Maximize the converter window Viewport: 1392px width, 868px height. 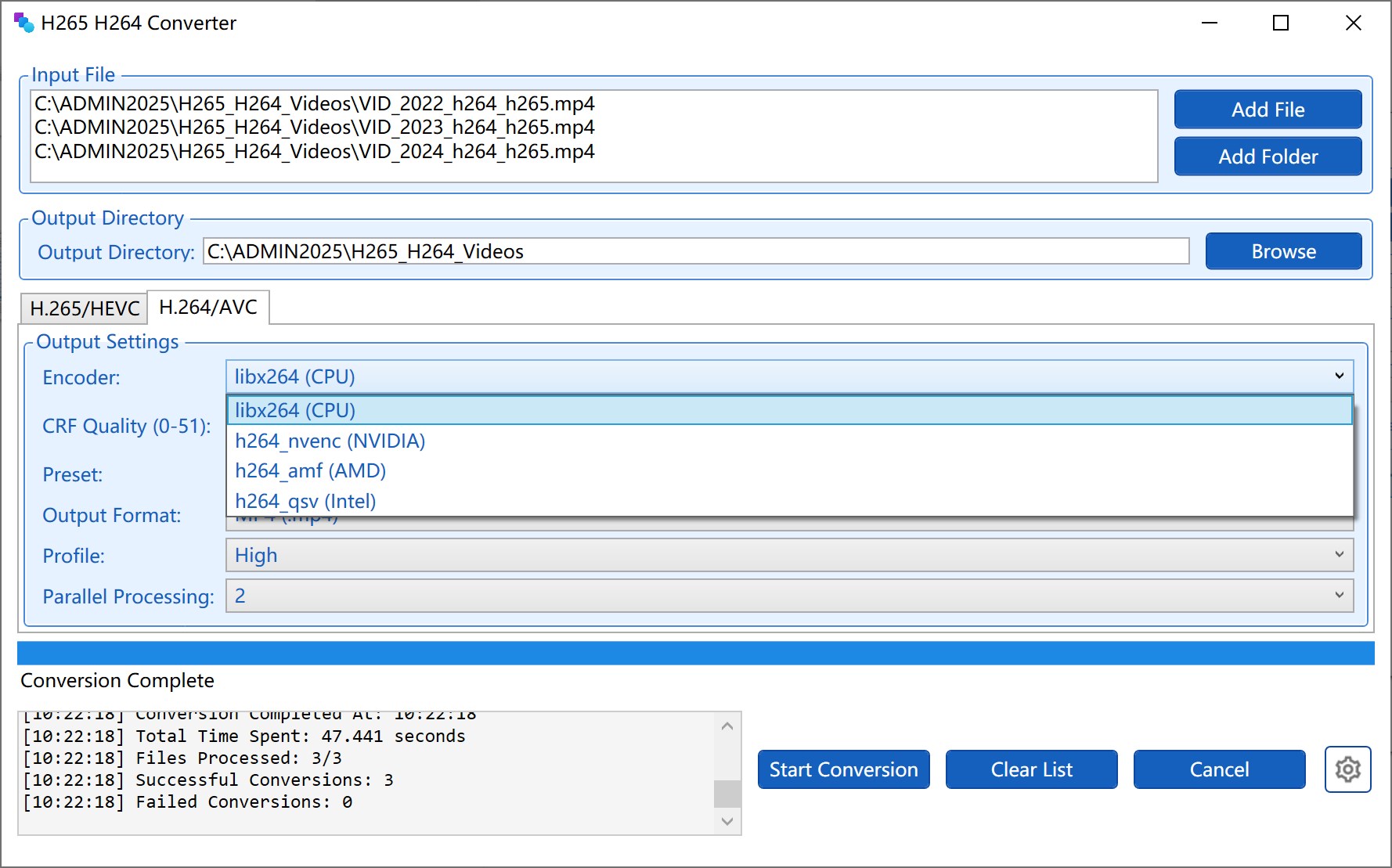(x=1281, y=23)
